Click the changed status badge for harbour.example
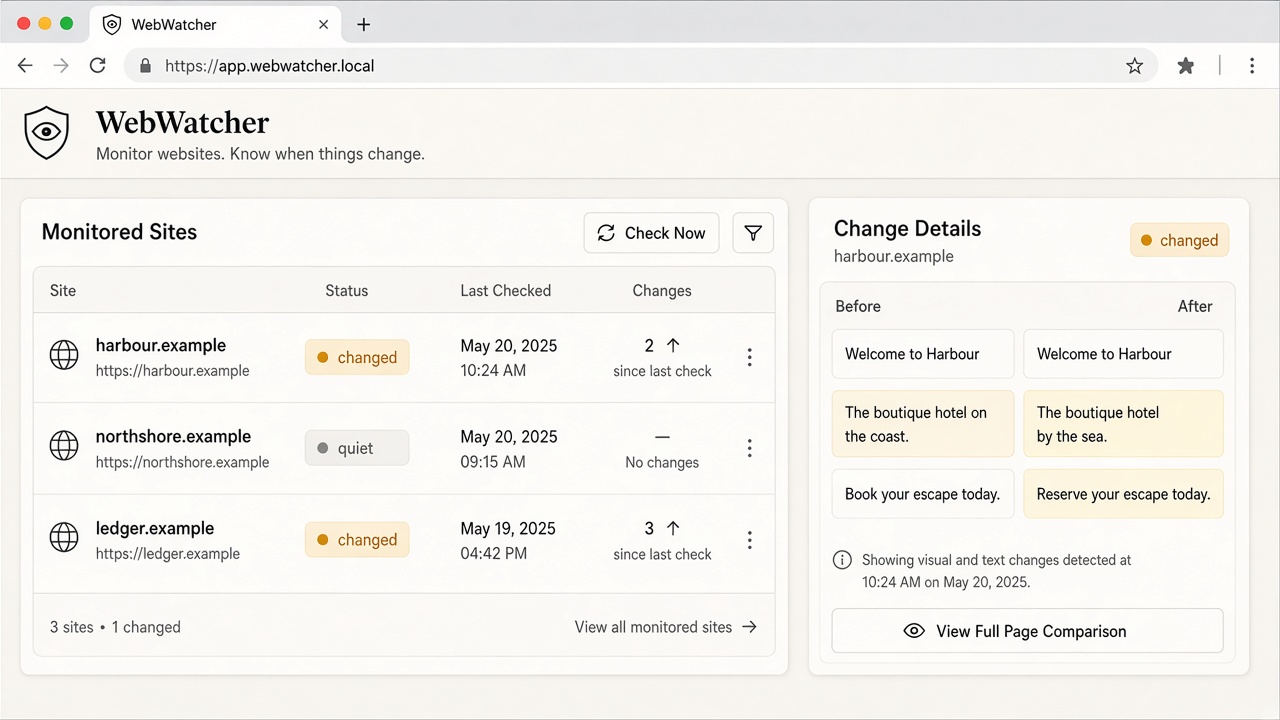This screenshot has height=720, width=1280. (357, 357)
